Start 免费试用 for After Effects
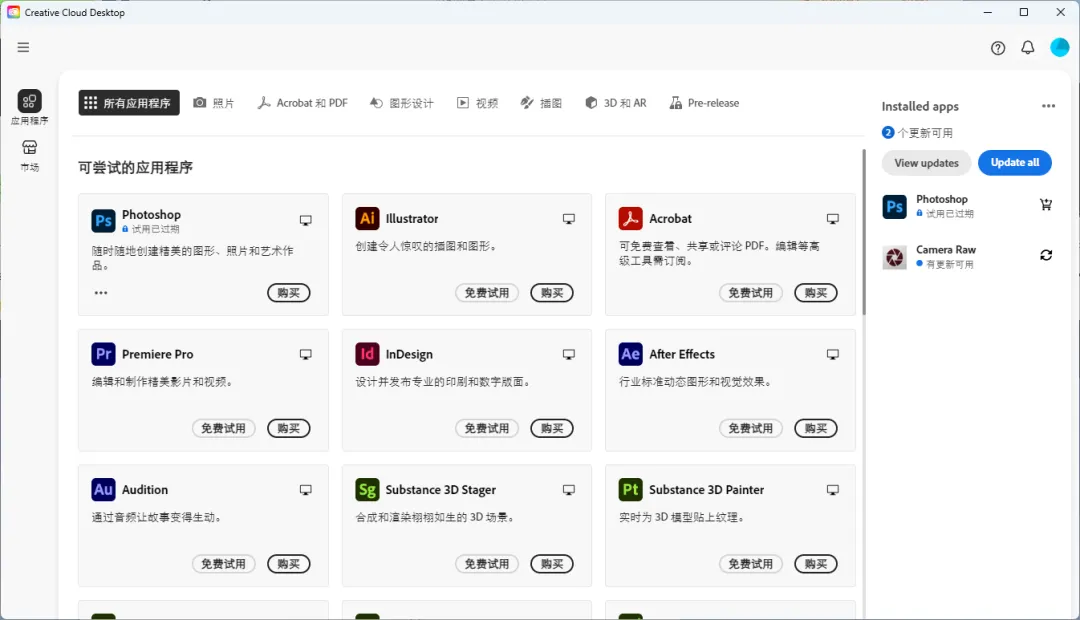This screenshot has width=1080, height=620. click(x=751, y=428)
